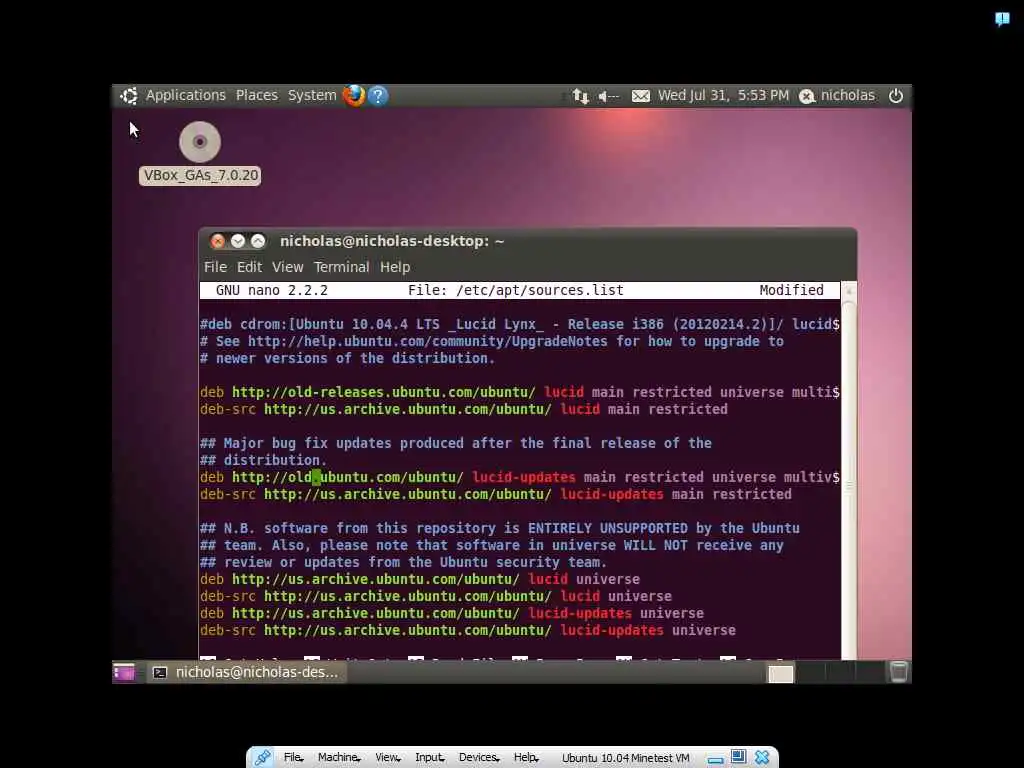The image size is (1024, 768).
Task: Expand VirtualBox Input dropdown
Action: [429, 758]
